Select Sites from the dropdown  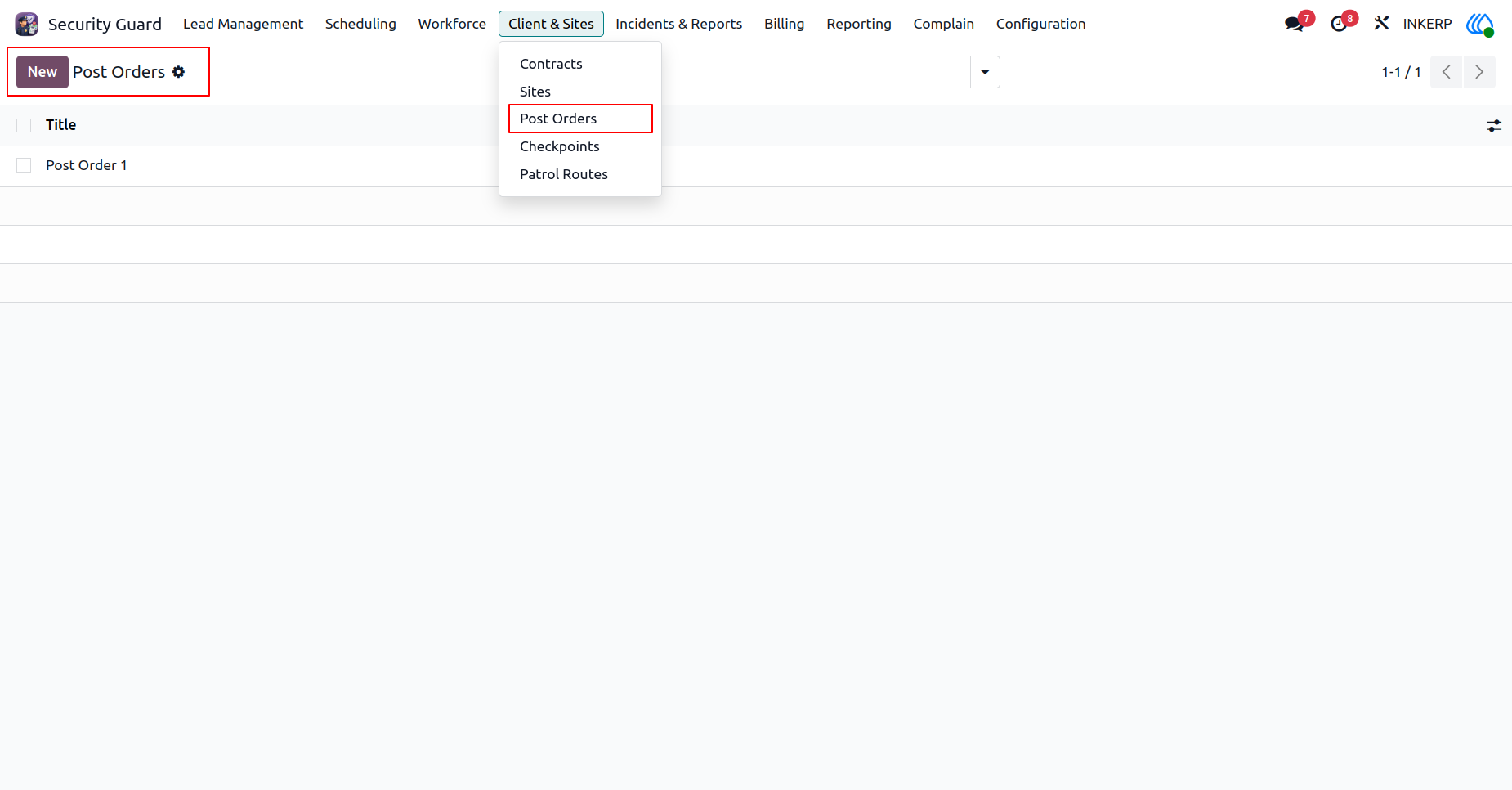coord(580,92)
